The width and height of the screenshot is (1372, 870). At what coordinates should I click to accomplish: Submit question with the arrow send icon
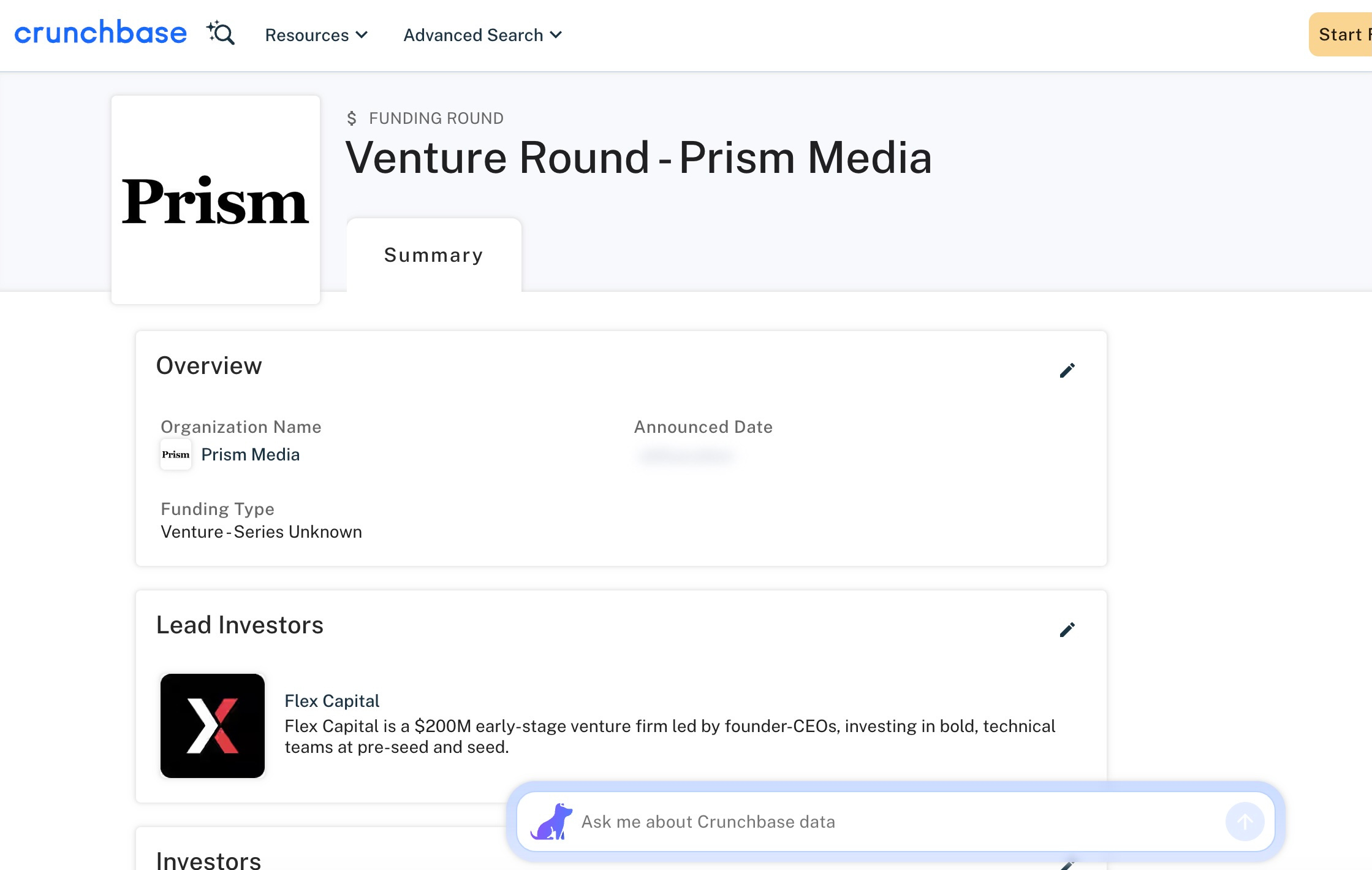pos(1245,822)
